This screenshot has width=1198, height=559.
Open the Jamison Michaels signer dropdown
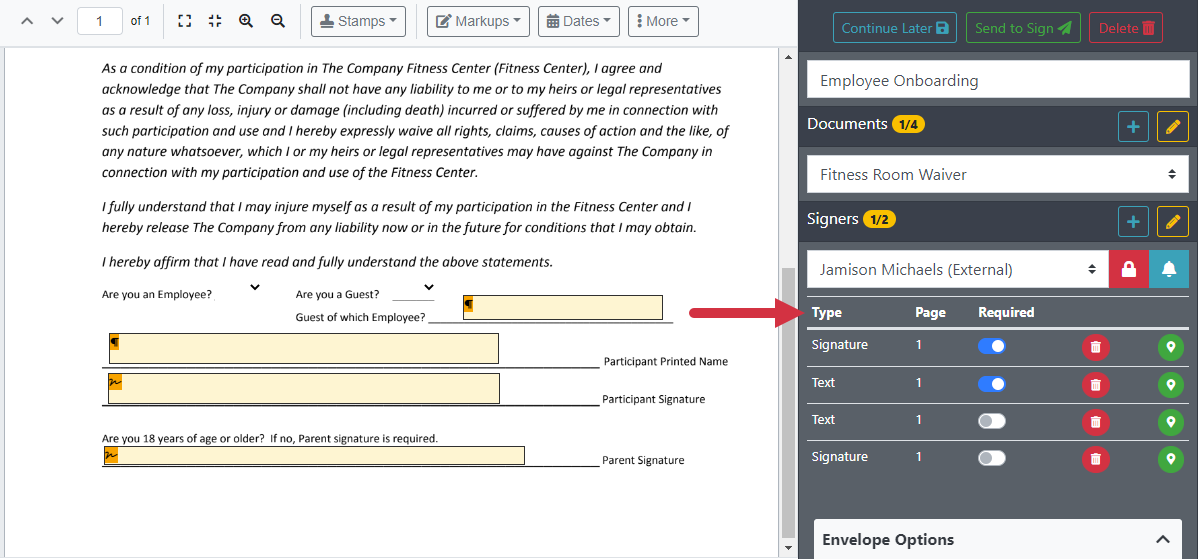[x=957, y=269]
